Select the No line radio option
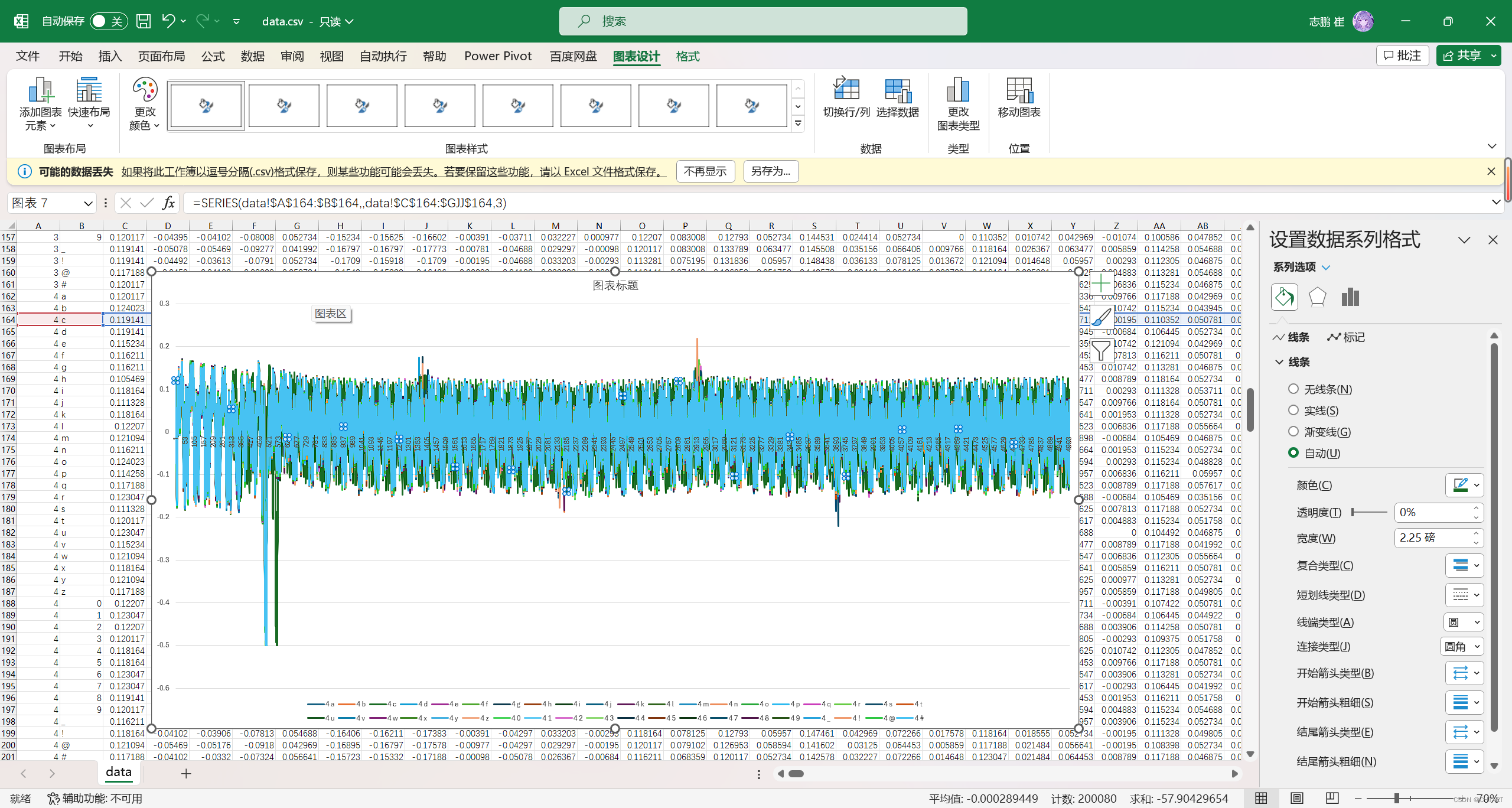Viewport: 1512px width, 808px height. point(1293,389)
